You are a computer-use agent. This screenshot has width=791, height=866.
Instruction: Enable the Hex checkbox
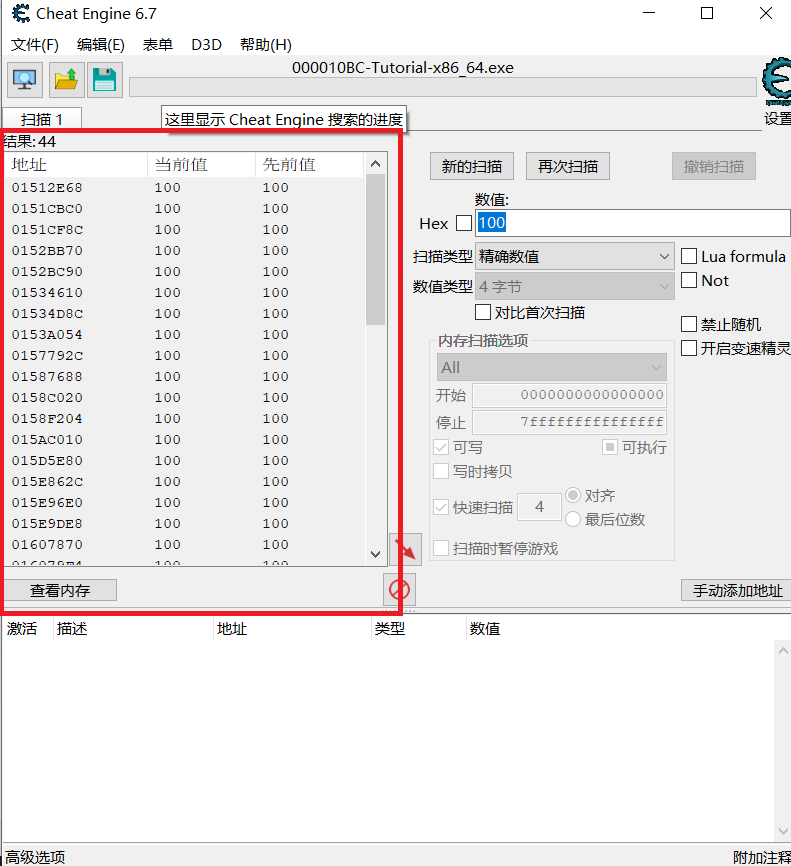pyautogui.click(x=464, y=223)
